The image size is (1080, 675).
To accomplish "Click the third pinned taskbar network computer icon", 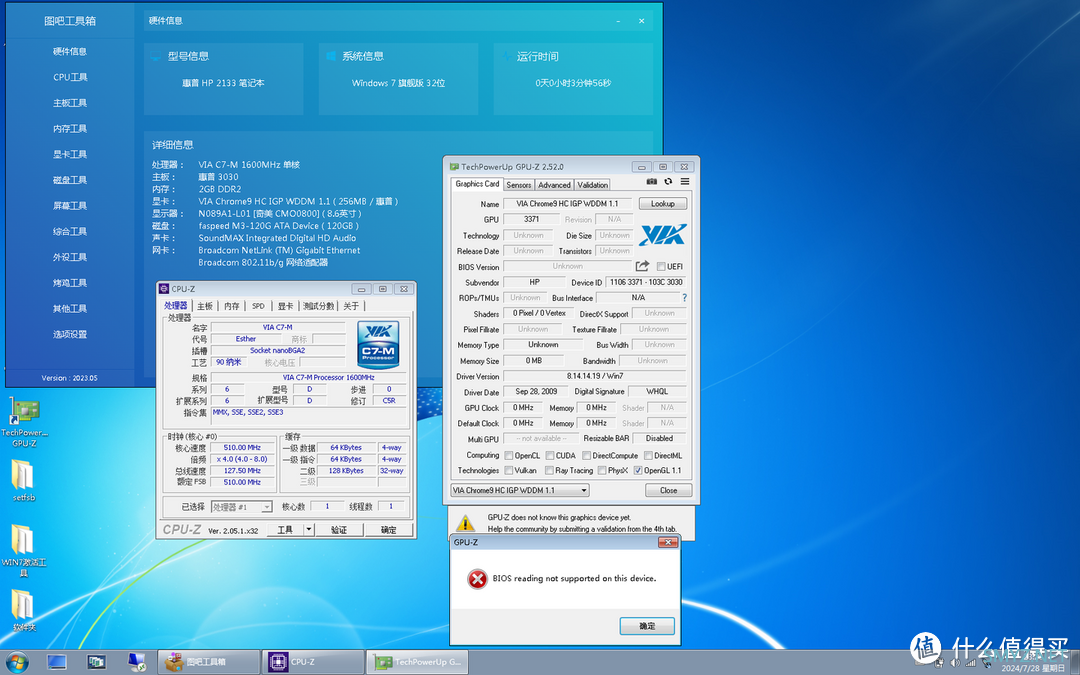I will pos(136,662).
